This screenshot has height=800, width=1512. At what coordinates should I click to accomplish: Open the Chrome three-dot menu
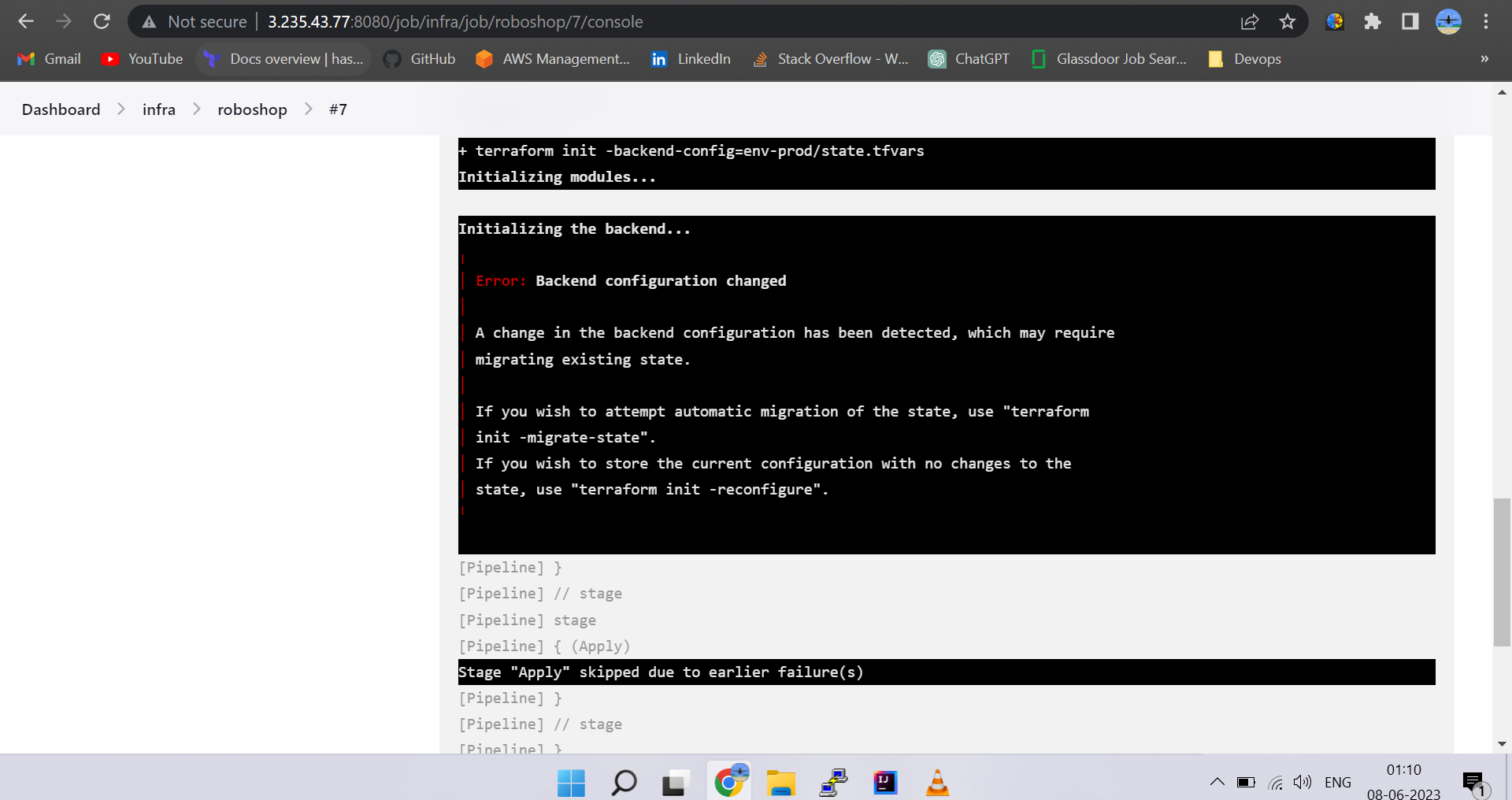click(x=1486, y=21)
